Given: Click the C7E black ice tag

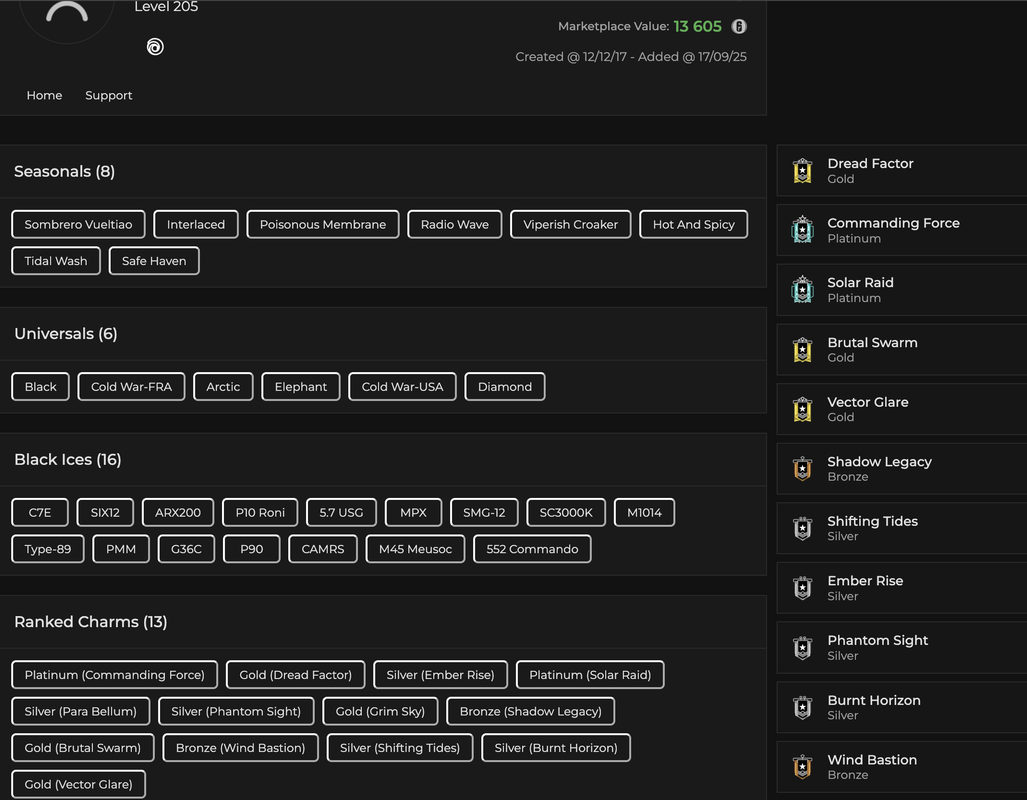Looking at the screenshot, I should (40, 512).
